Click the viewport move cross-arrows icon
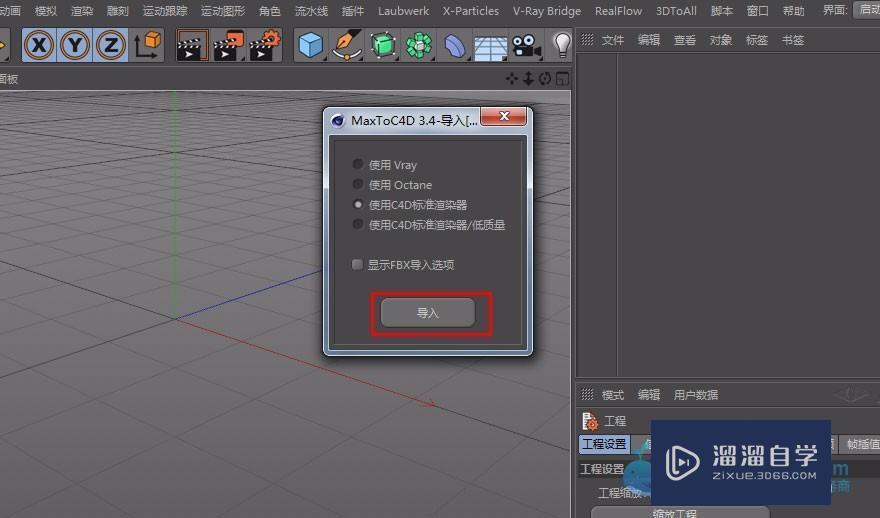The width and height of the screenshot is (880, 518). (x=511, y=79)
